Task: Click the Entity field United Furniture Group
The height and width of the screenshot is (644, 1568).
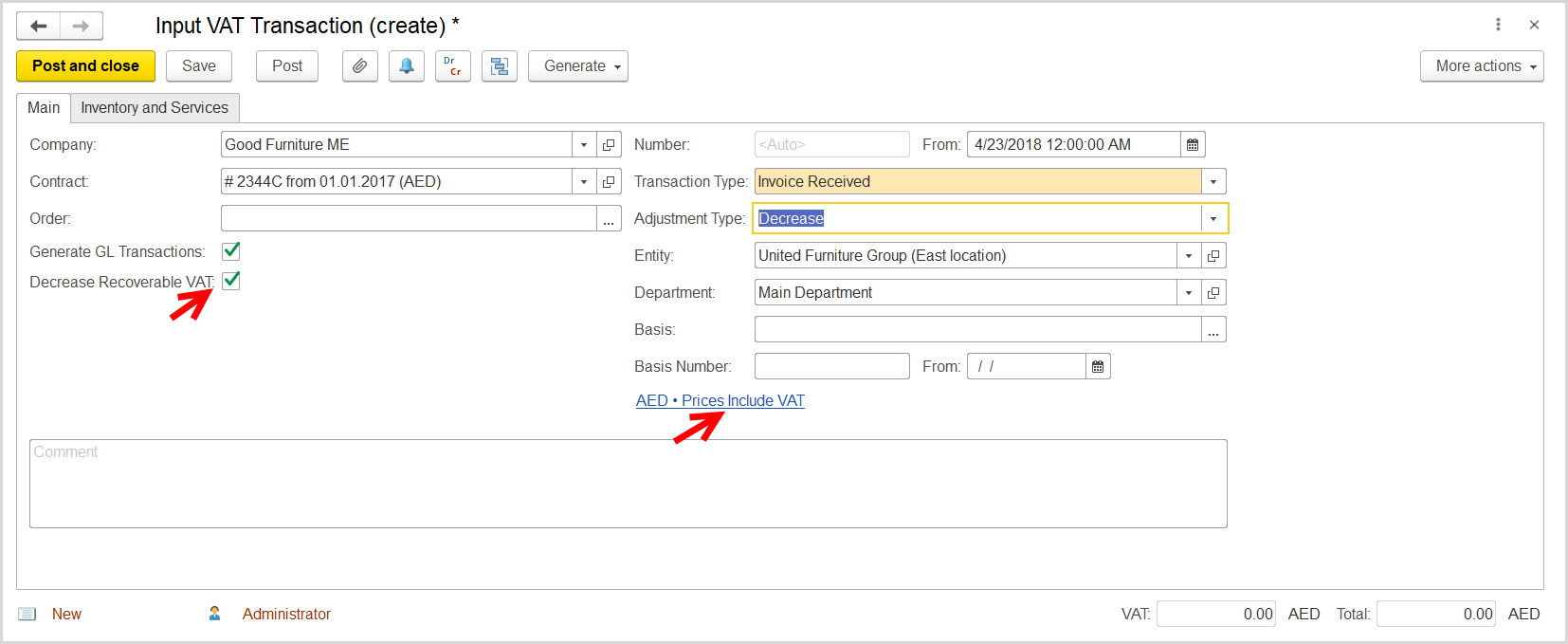Action: 965,256
